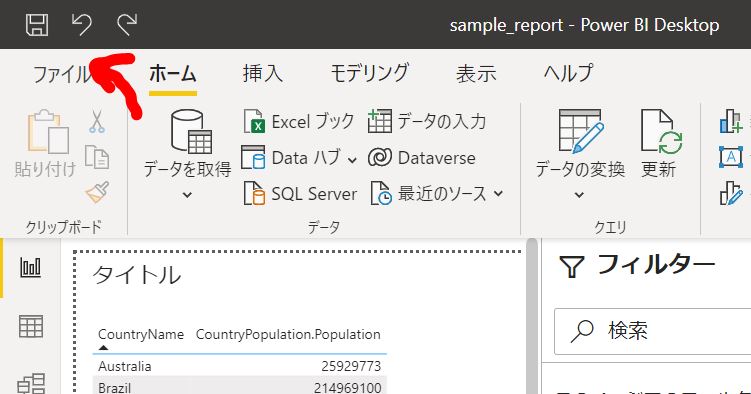Click the value 214969100
This screenshot has width=751, height=394.
(x=348, y=387)
